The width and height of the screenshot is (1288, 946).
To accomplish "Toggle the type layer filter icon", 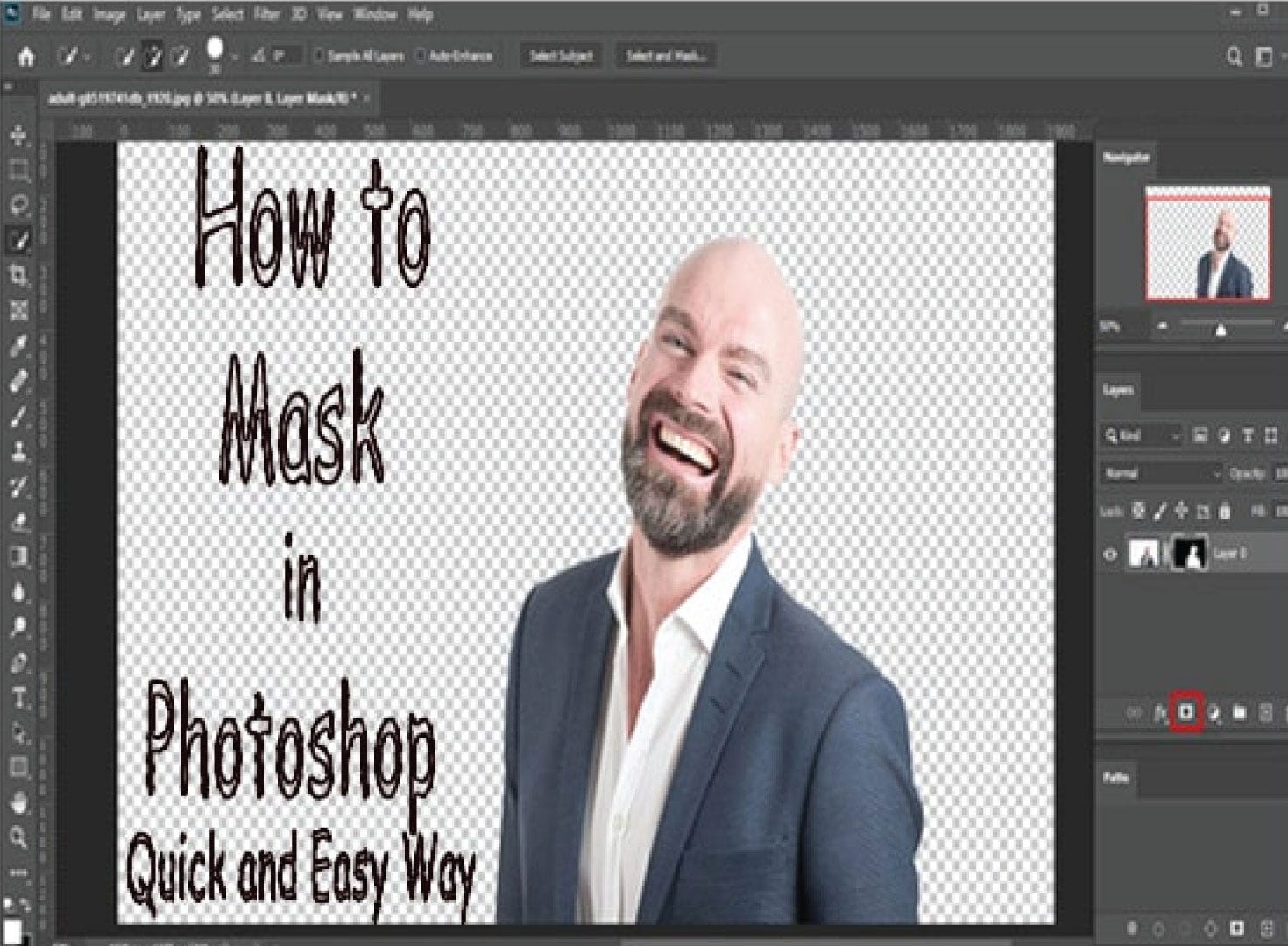I will click(1248, 435).
